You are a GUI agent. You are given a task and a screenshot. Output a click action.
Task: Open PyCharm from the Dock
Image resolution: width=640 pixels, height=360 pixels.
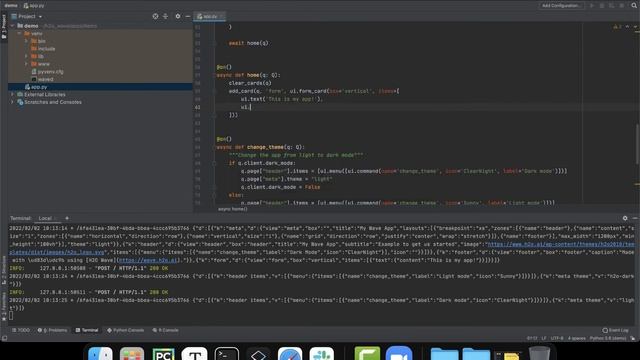pyautogui.click(x=163, y=354)
